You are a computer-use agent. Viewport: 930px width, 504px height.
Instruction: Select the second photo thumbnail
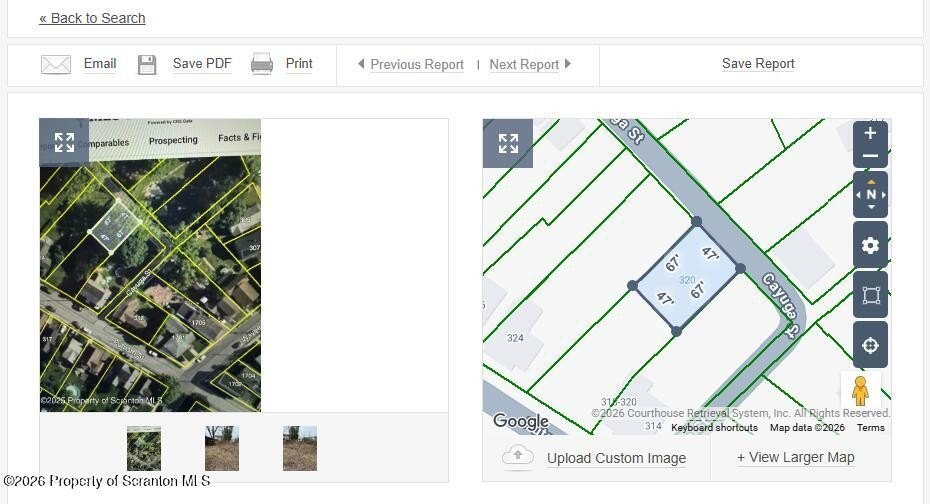222,448
